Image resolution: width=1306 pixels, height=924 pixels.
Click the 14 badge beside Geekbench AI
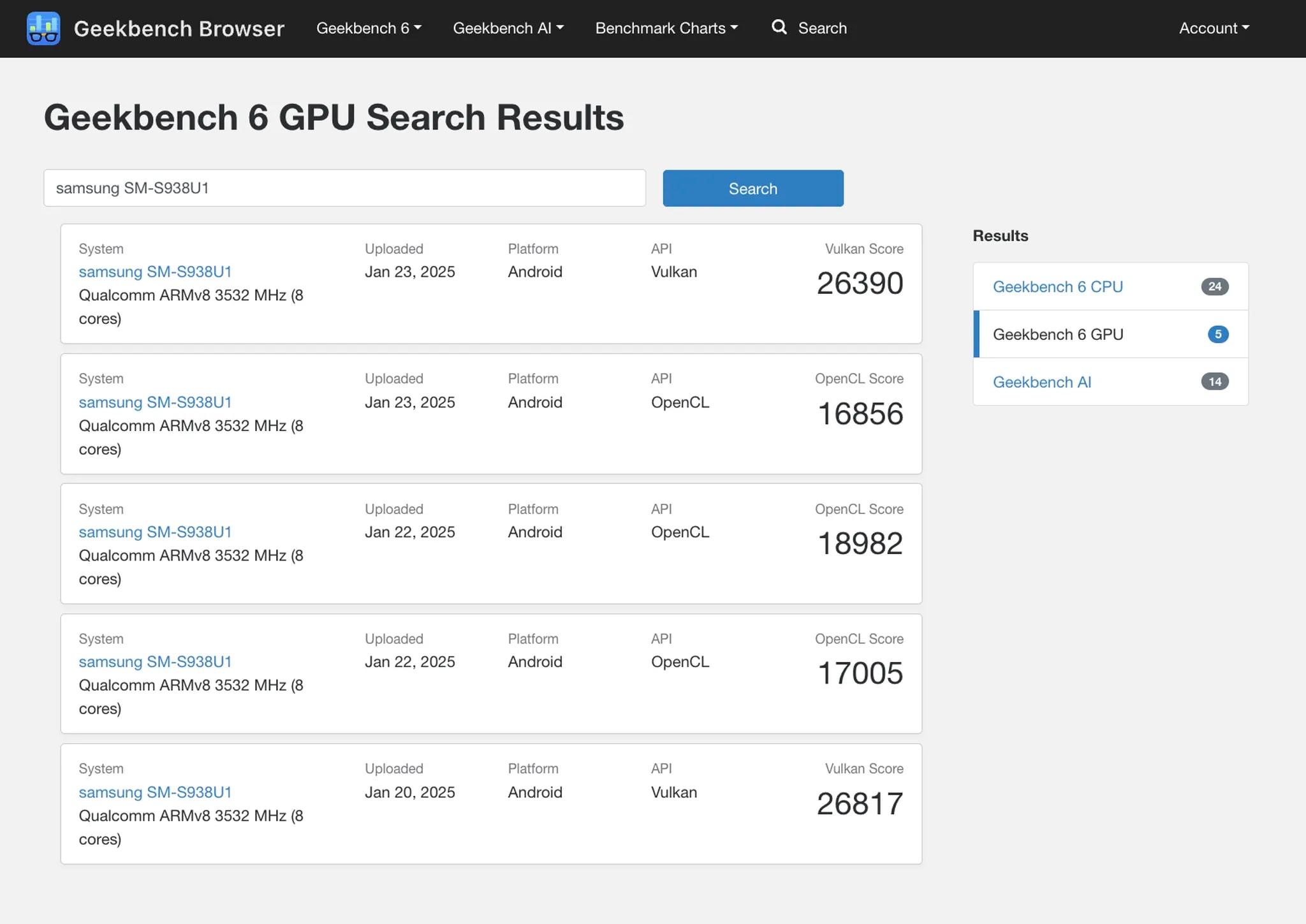click(x=1214, y=382)
